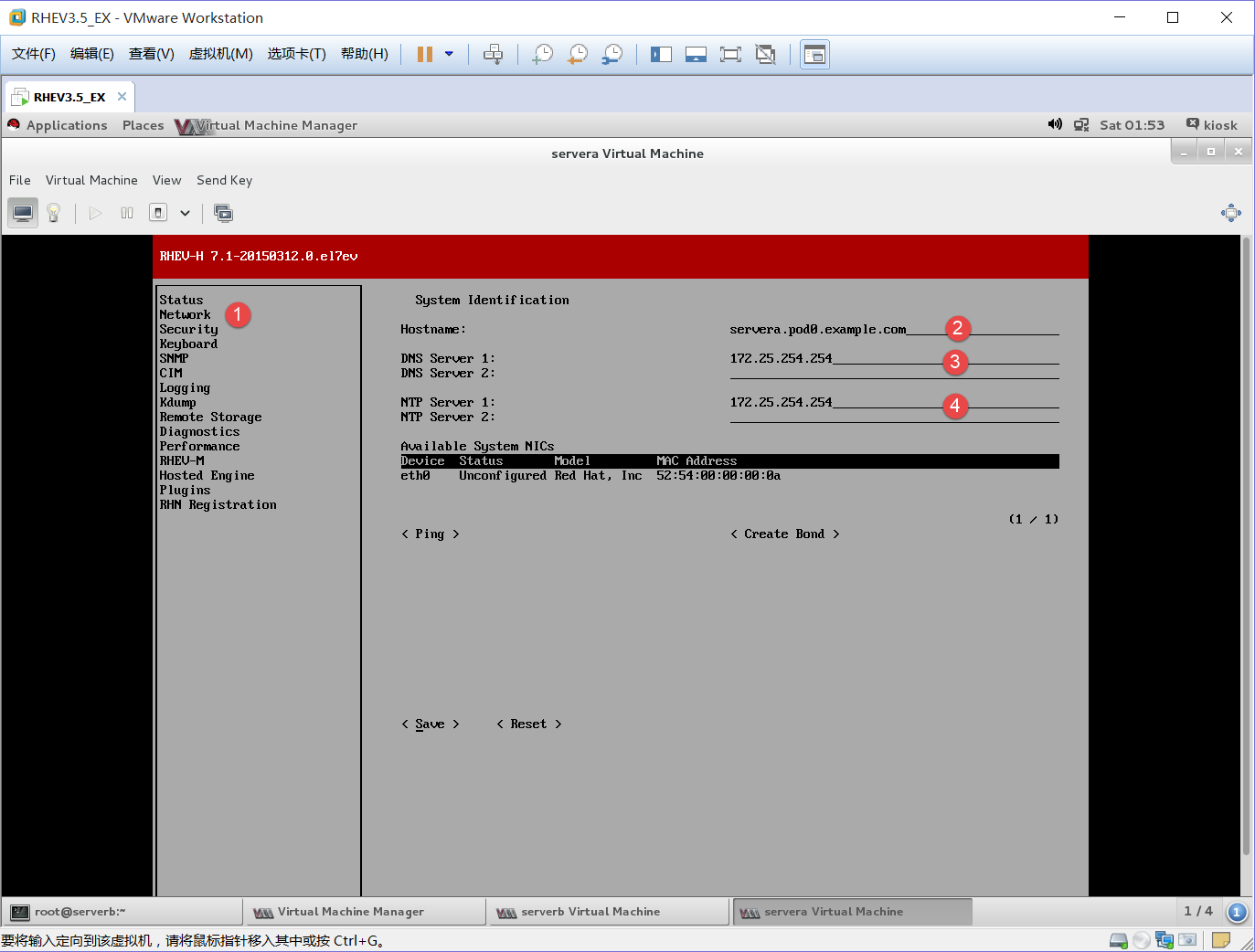Close the RHEV3.5_EX tab
Screen dimensions: 1255x952
122,96
